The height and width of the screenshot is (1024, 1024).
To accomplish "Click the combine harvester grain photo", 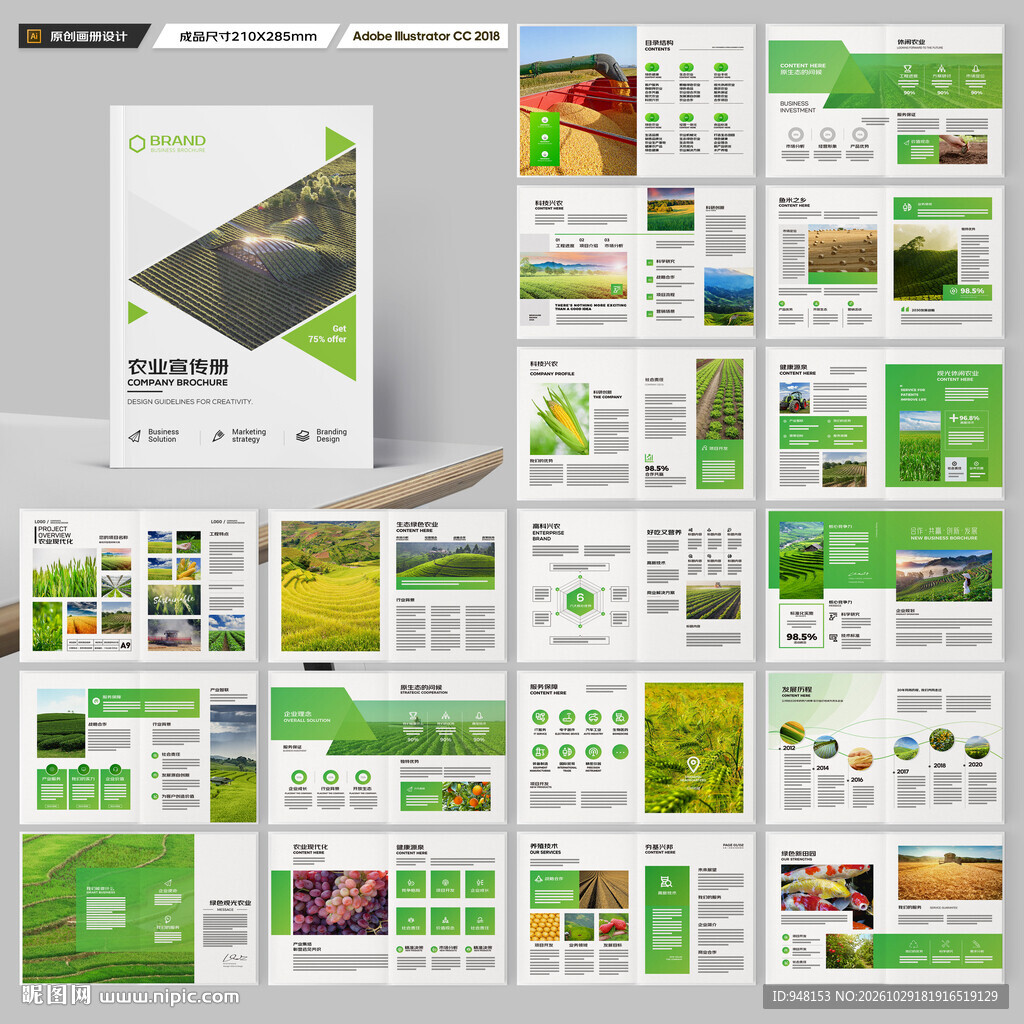I will coord(578,101).
